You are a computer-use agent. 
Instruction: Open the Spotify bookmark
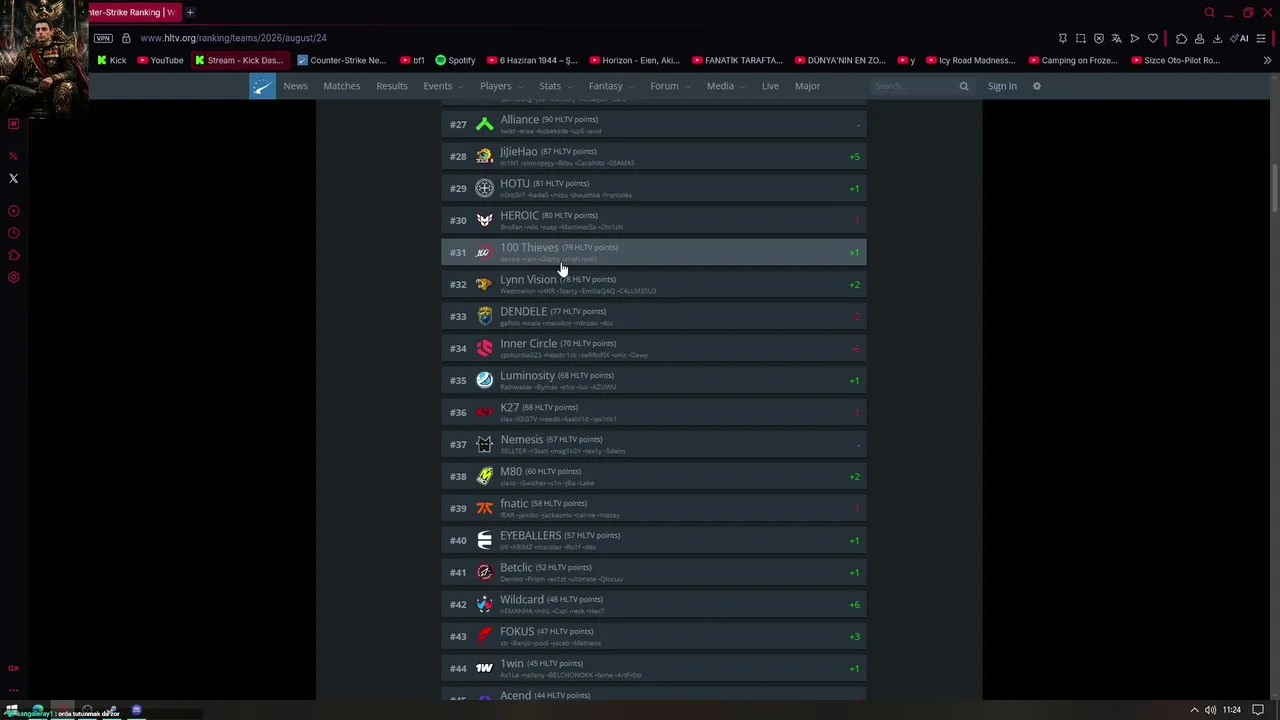pos(455,60)
